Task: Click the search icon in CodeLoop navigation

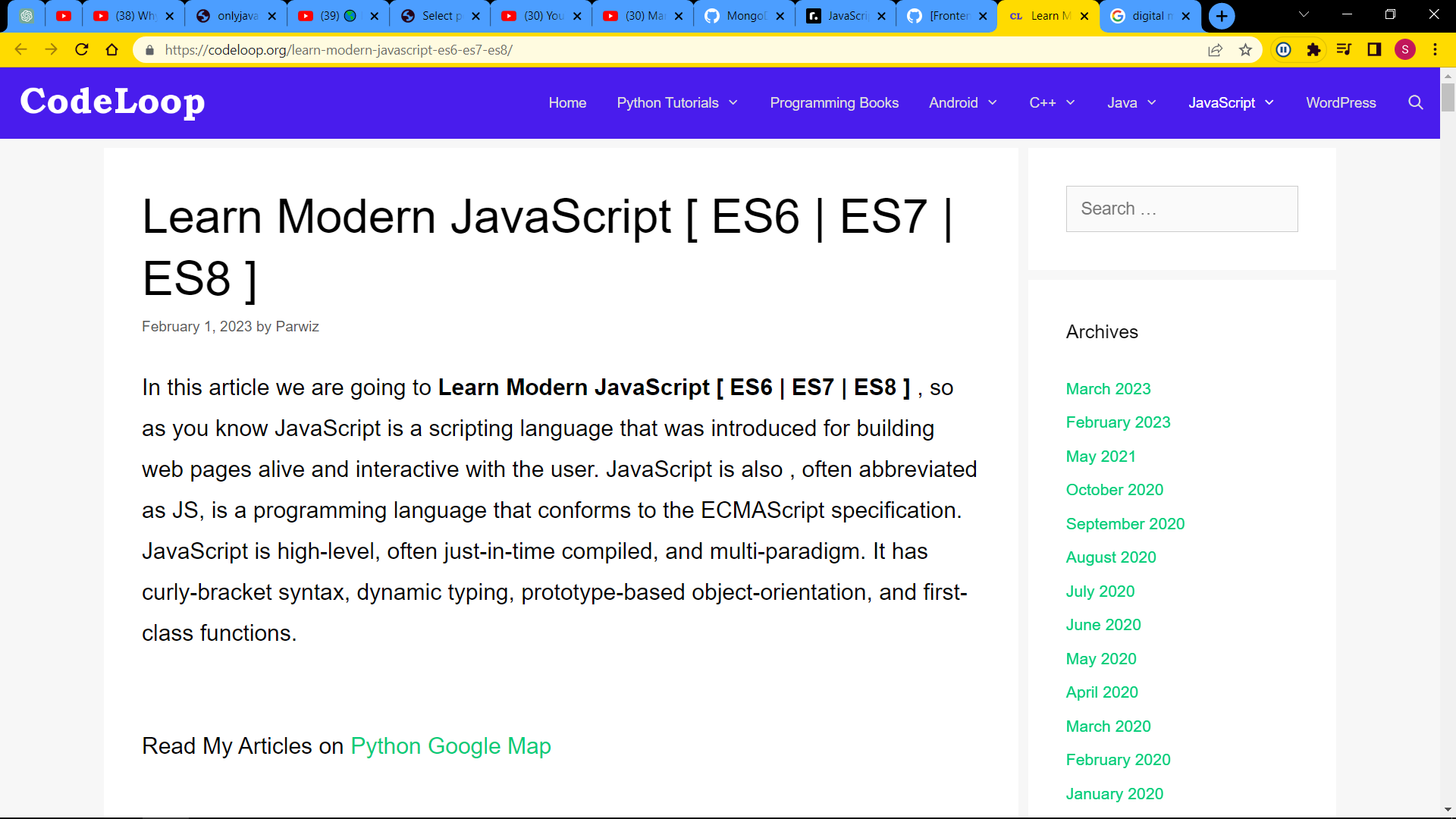Action: pos(1415,102)
